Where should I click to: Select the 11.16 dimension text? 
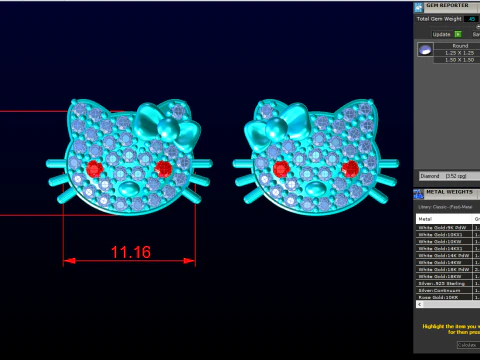click(130, 252)
